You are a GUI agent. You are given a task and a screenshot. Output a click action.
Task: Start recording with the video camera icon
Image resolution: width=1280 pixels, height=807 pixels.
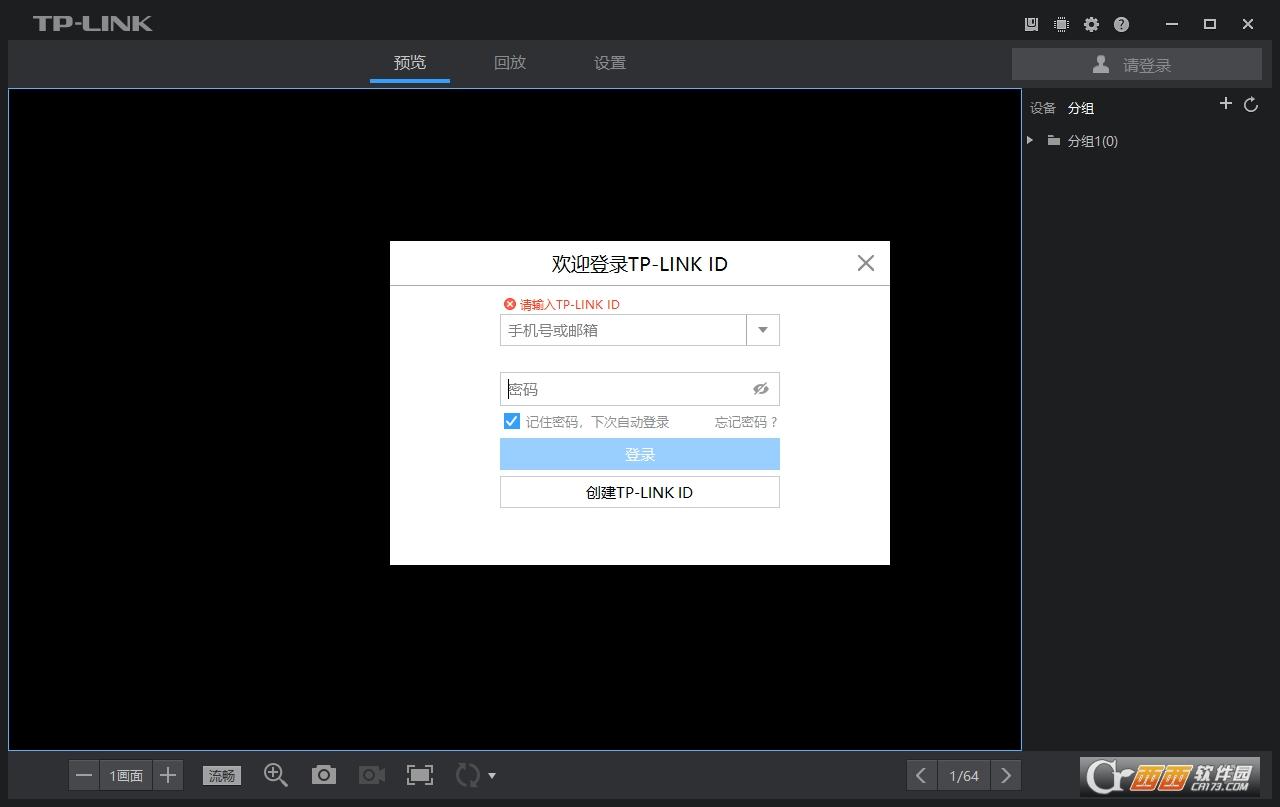point(372,775)
